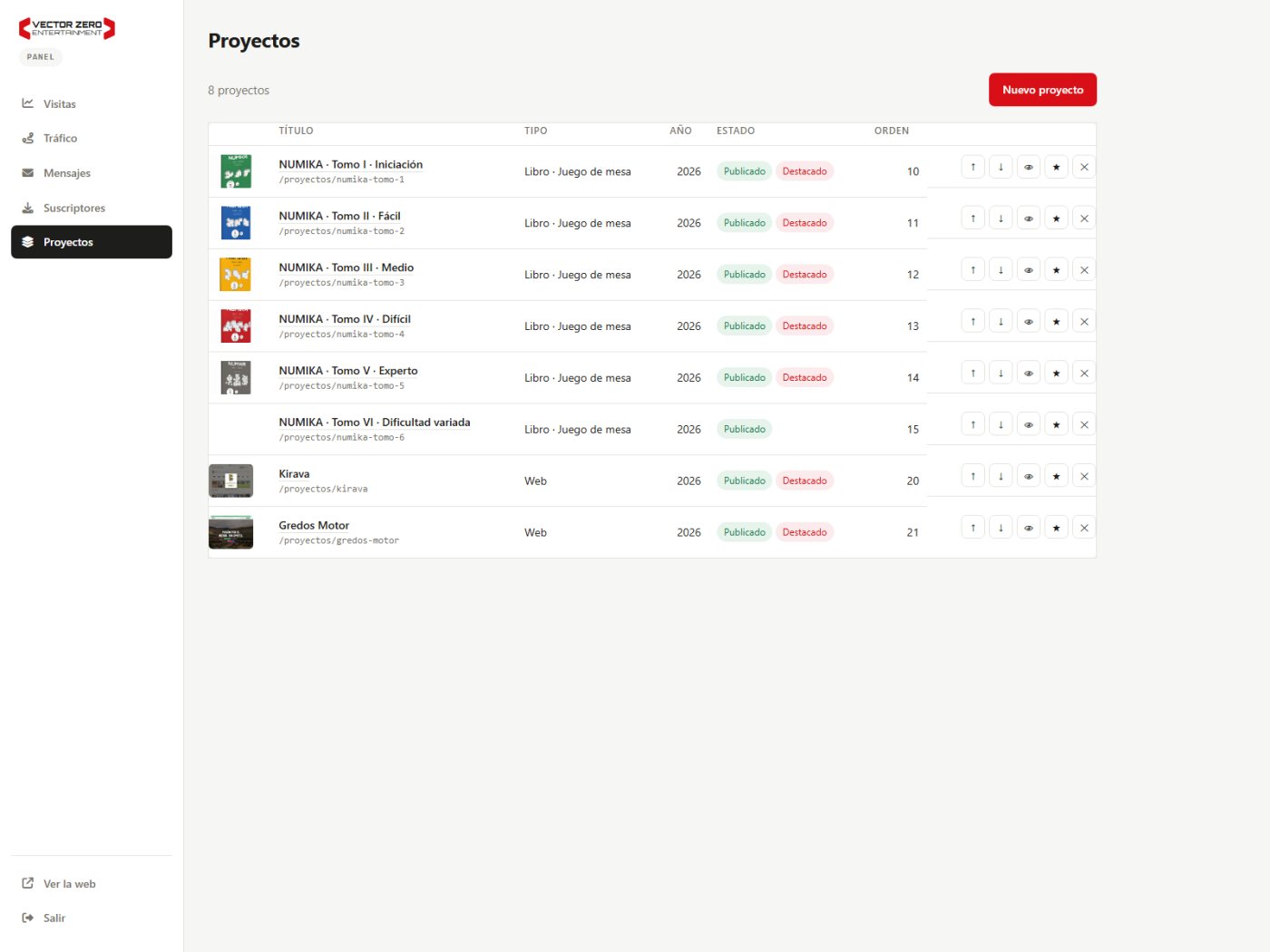This screenshot has height=952, width=1270.
Task: Toggle visibility of NUMIKA Tomo I
Action: (x=1029, y=167)
